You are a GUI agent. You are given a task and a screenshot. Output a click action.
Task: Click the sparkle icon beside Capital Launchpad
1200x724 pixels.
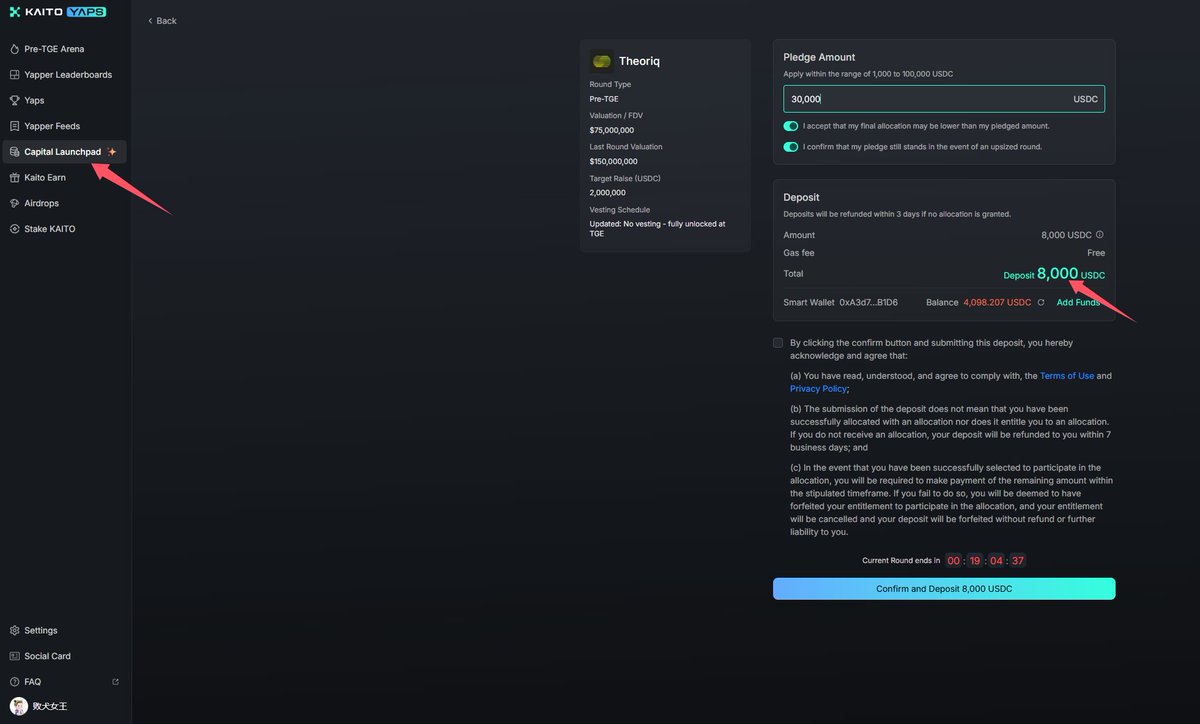pyautogui.click(x=112, y=152)
